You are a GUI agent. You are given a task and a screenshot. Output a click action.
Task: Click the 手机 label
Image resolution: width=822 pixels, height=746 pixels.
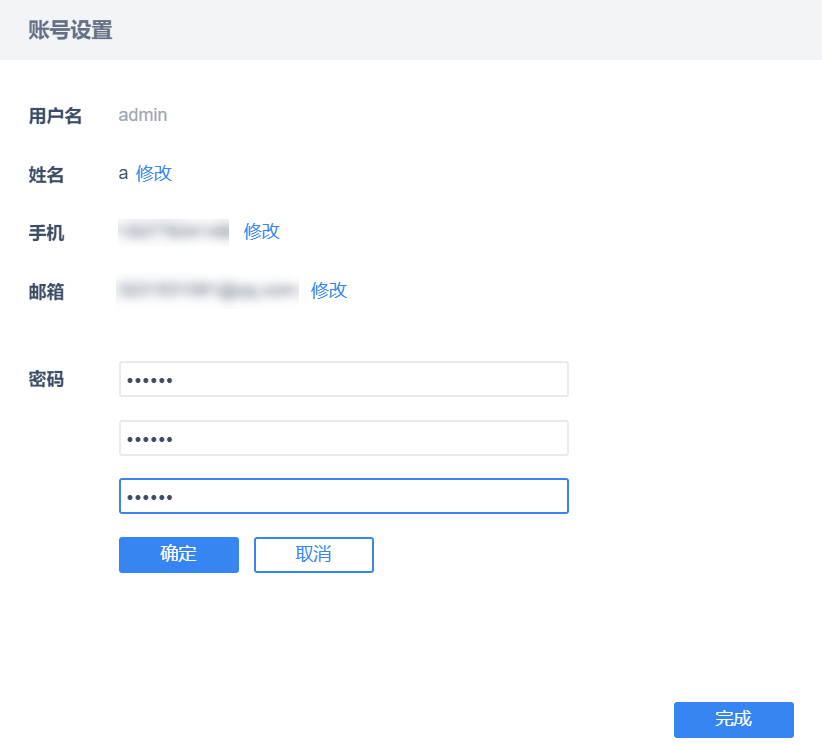pyautogui.click(x=46, y=233)
